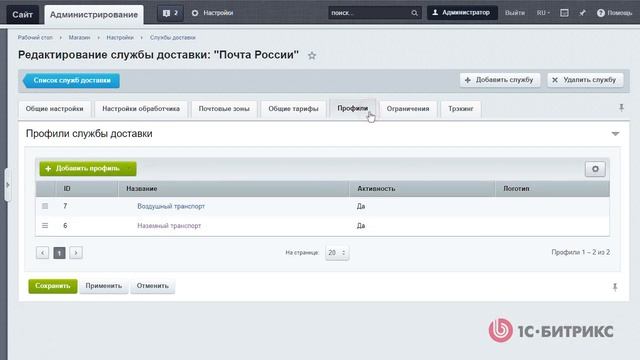Open the Ограничения tab
The width and height of the screenshot is (640, 360).
click(x=408, y=109)
